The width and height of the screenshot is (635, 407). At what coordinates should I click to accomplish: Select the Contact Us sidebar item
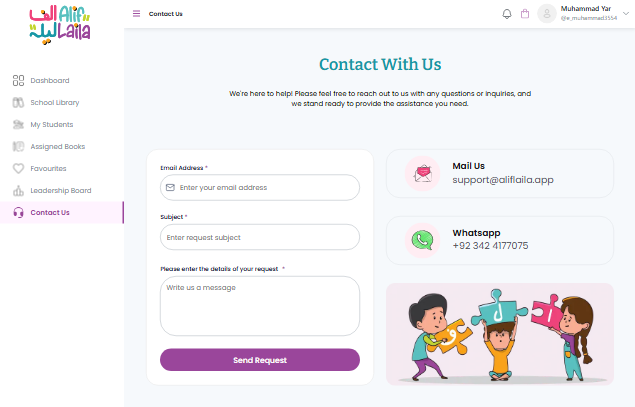click(62, 212)
